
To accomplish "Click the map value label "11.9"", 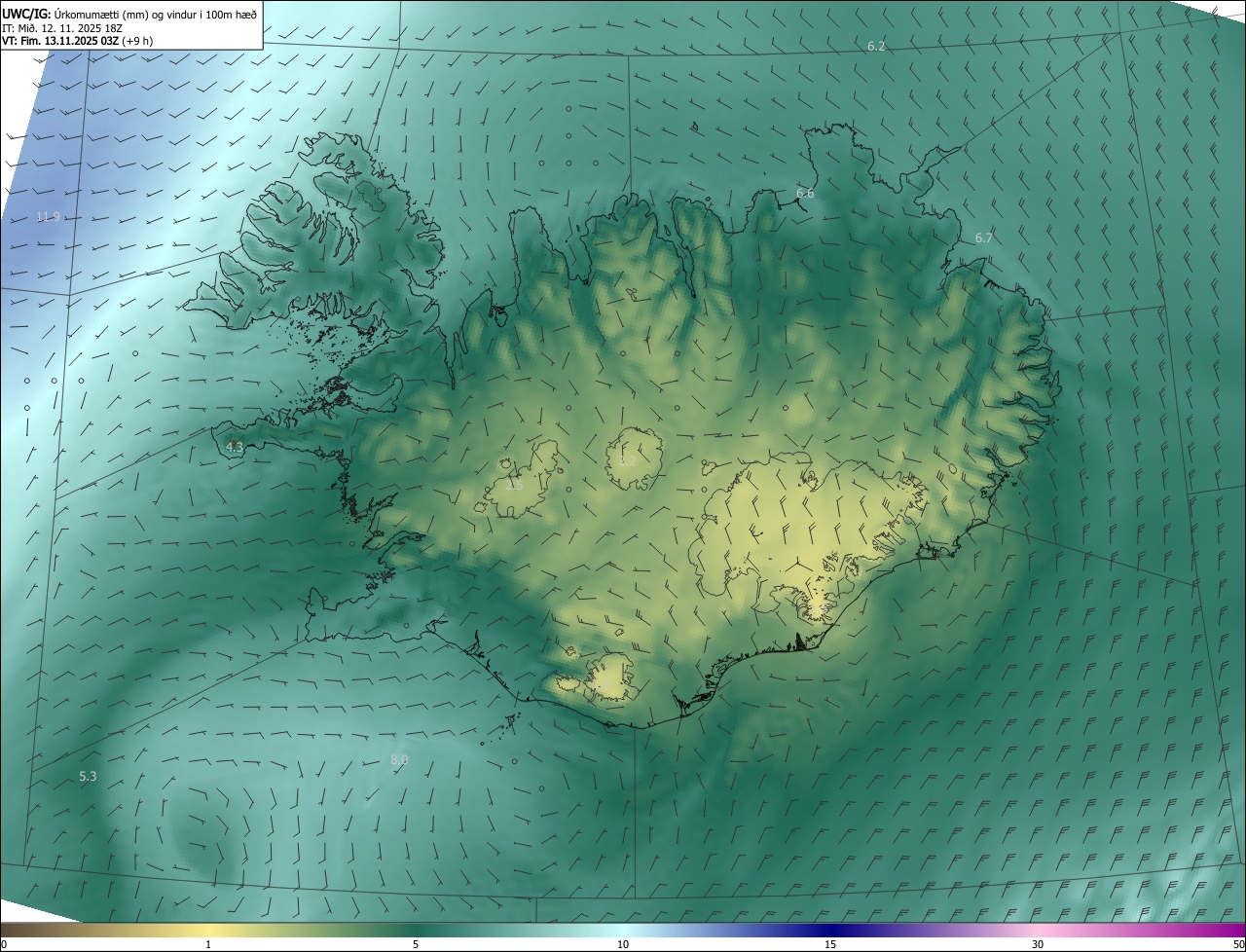I will click(x=48, y=216).
